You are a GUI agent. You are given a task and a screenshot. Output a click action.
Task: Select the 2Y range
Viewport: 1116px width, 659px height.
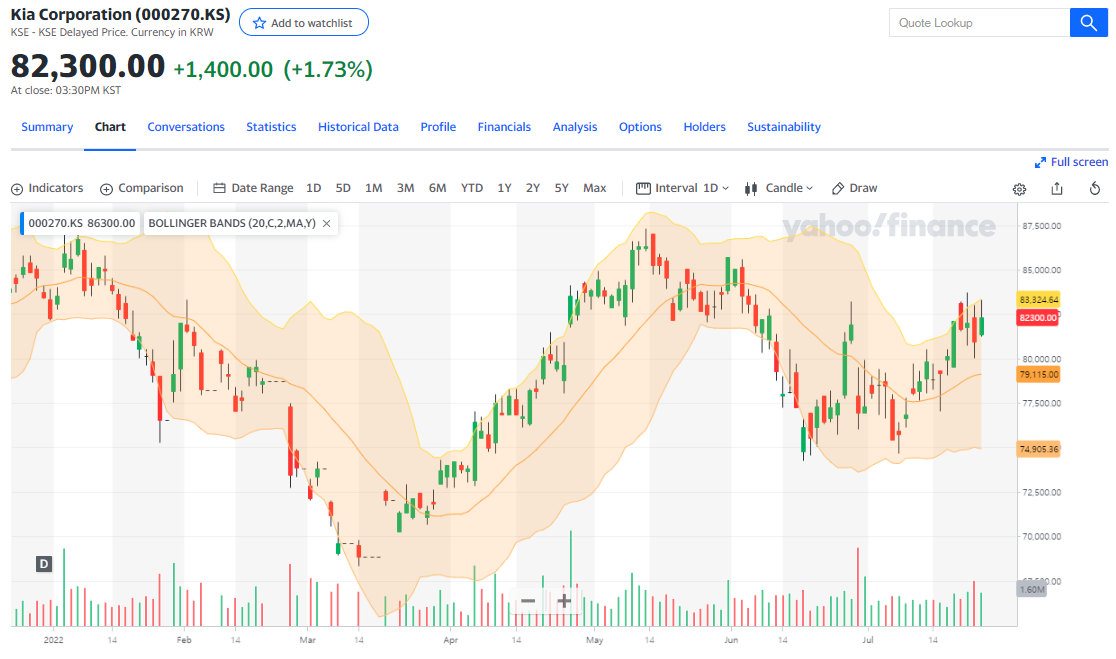pos(533,188)
